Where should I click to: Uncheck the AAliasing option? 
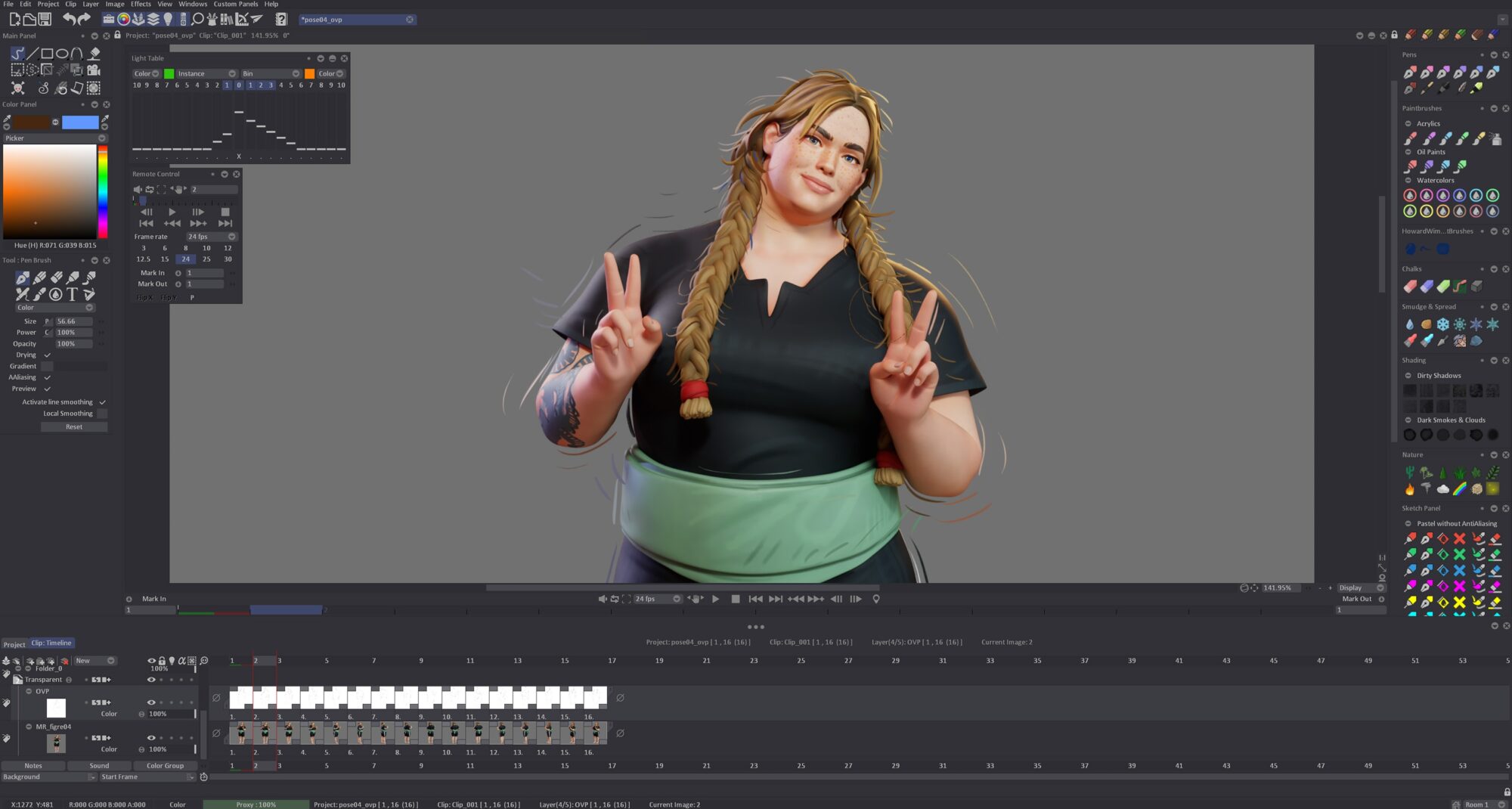48,377
